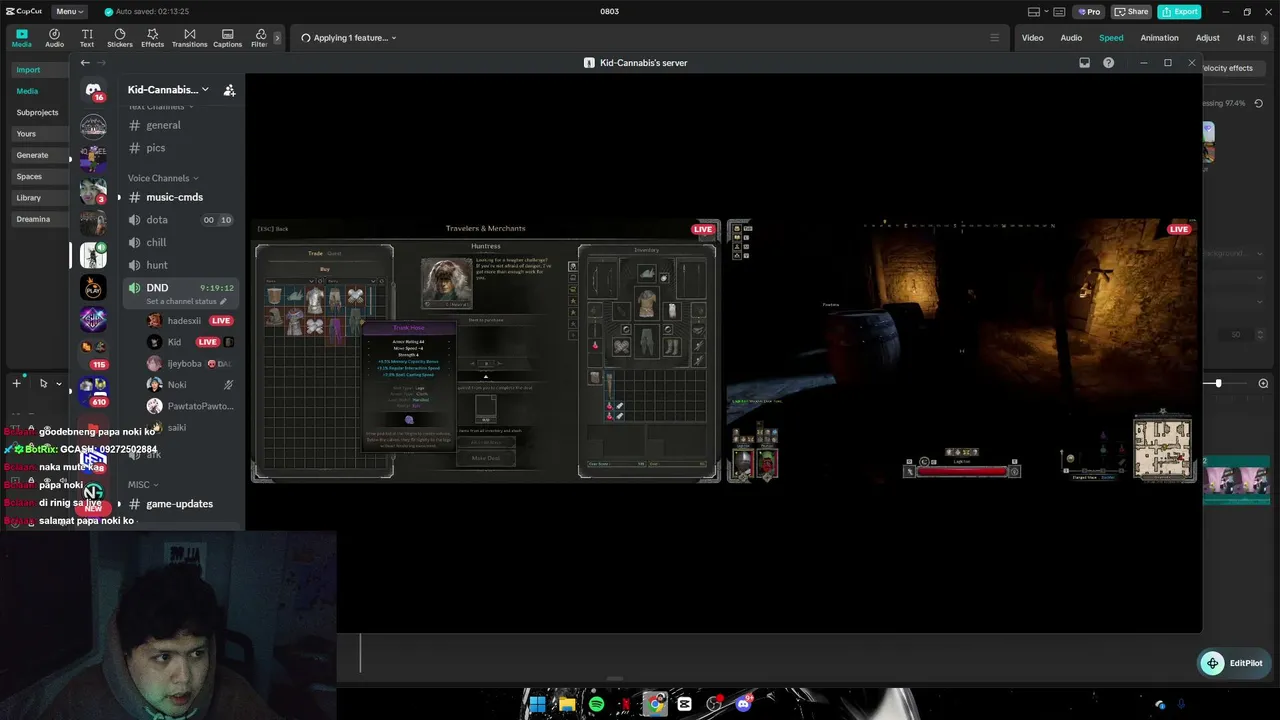The width and height of the screenshot is (1280, 720).
Task: Open the Discord help icon
Action: click(1108, 63)
